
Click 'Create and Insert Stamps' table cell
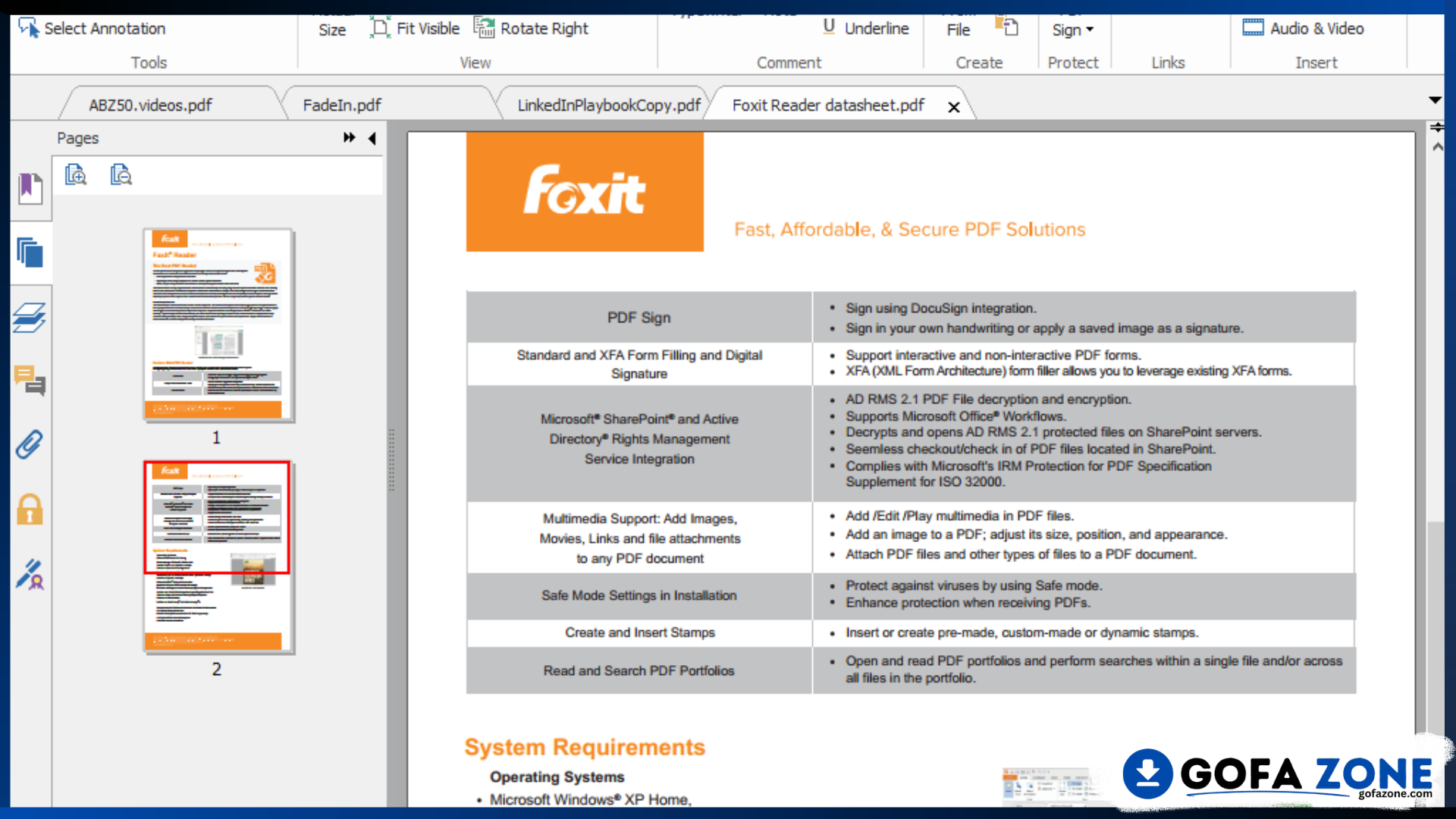(x=639, y=632)
